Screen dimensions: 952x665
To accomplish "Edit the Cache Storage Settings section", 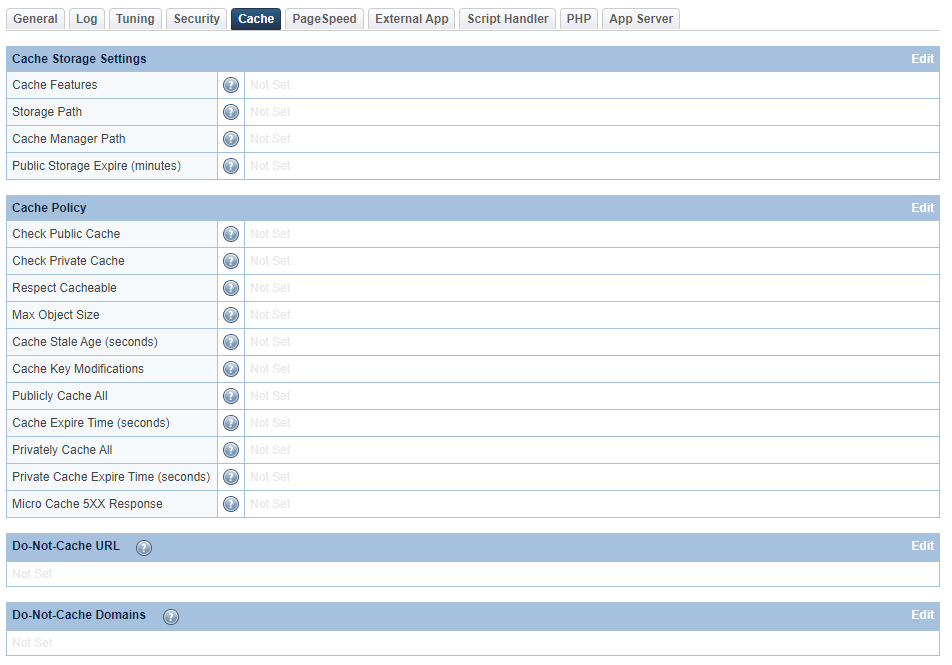I will point(922,59).
